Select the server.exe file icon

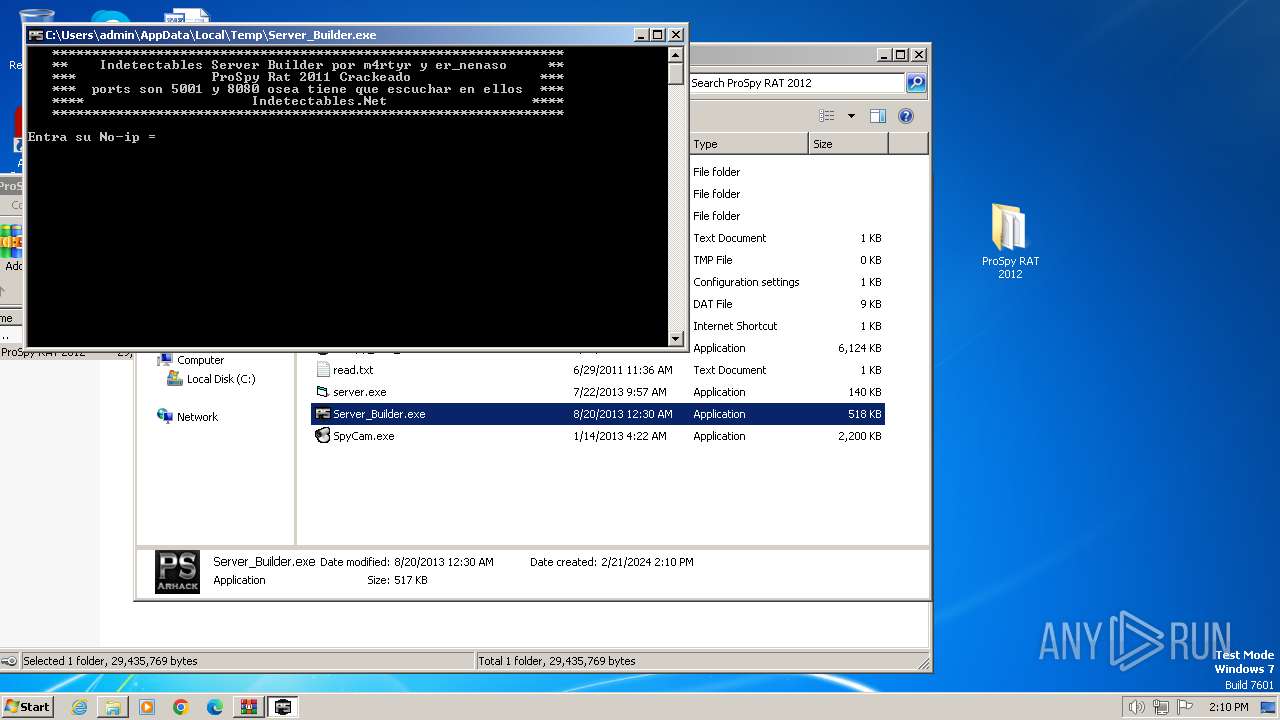coord(322,392)
